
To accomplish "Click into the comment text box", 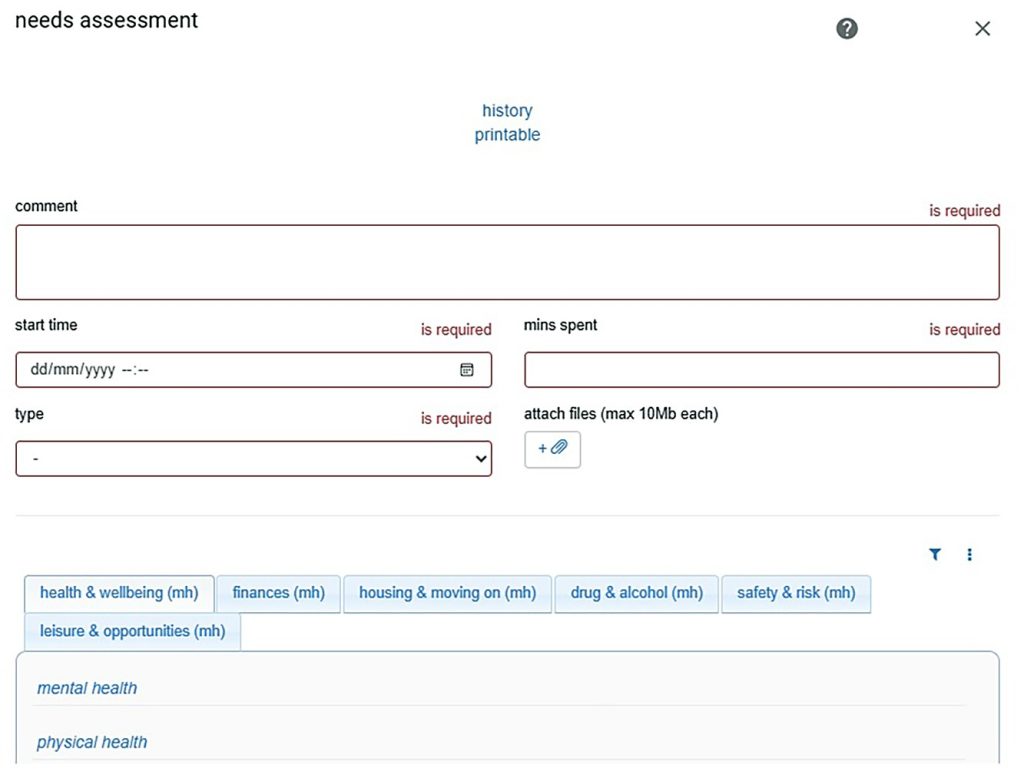I will click(x=507, y=262).
